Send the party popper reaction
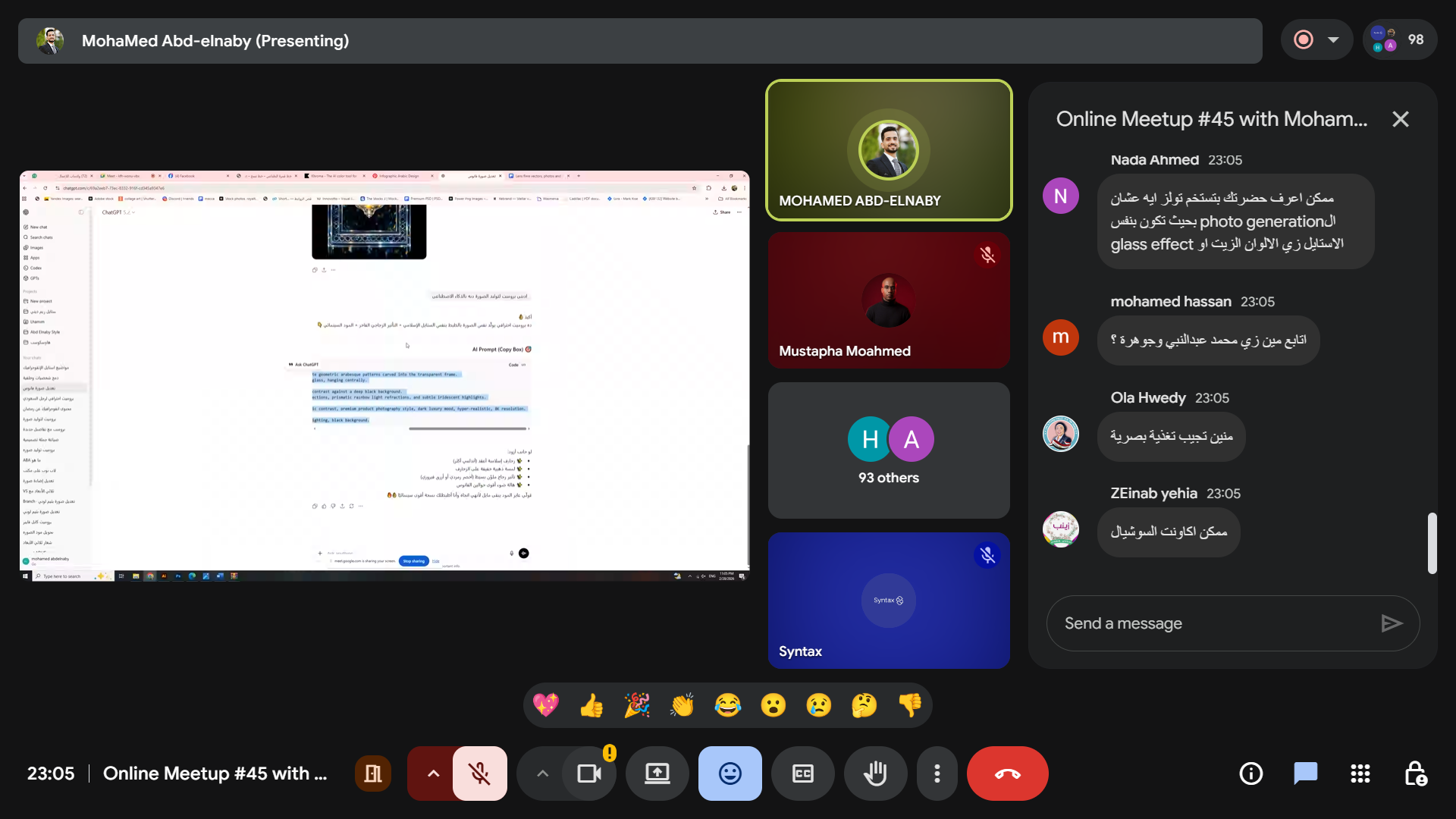The height and width of the screenshot is (819, 1456). 637,705
